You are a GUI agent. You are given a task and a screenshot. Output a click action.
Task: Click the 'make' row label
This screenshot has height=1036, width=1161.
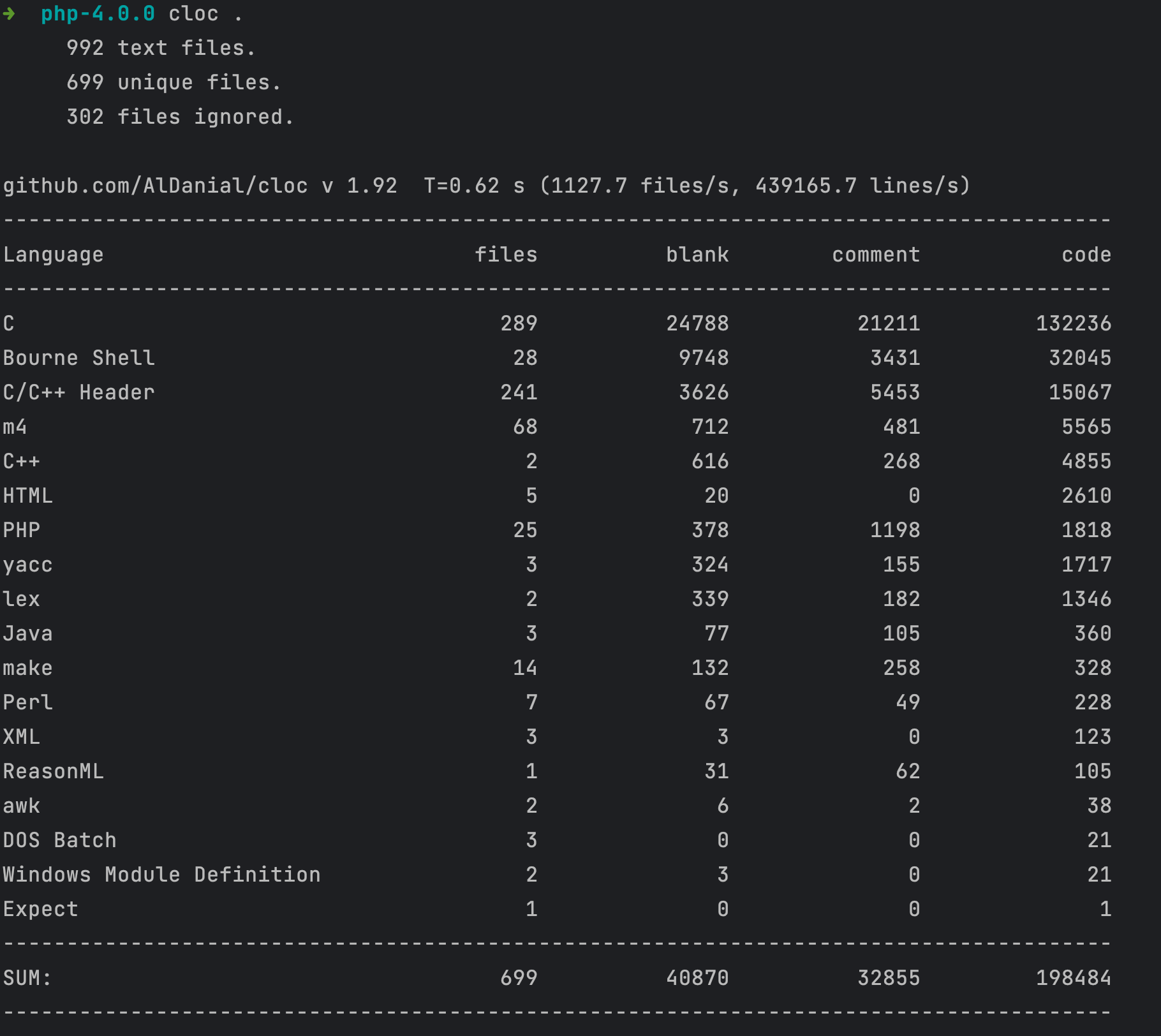(x=27, y=668)
